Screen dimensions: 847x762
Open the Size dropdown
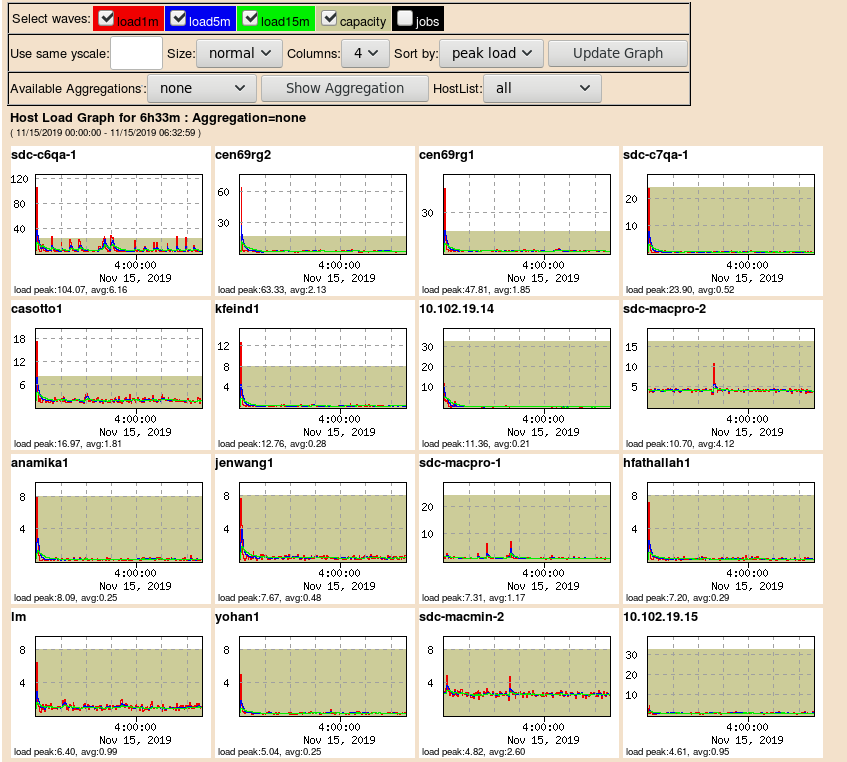tap(239, 53)
